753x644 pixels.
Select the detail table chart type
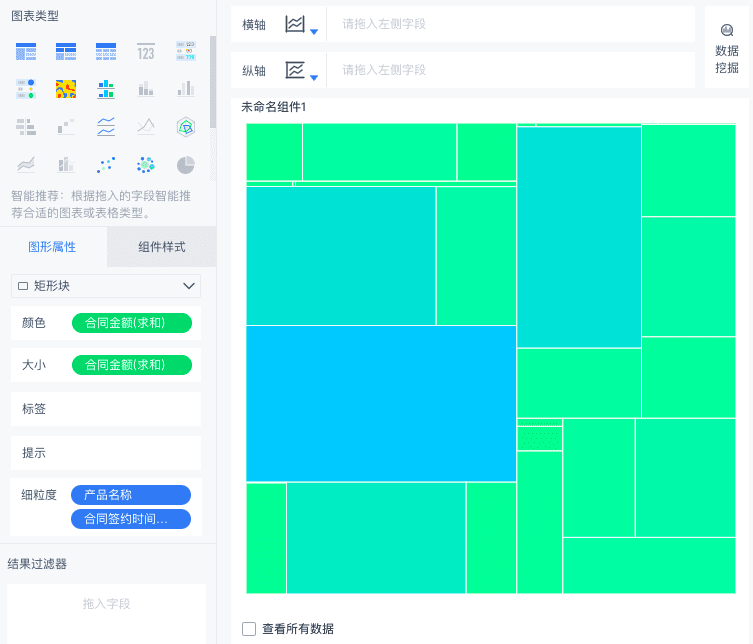[x=106, y=51]
